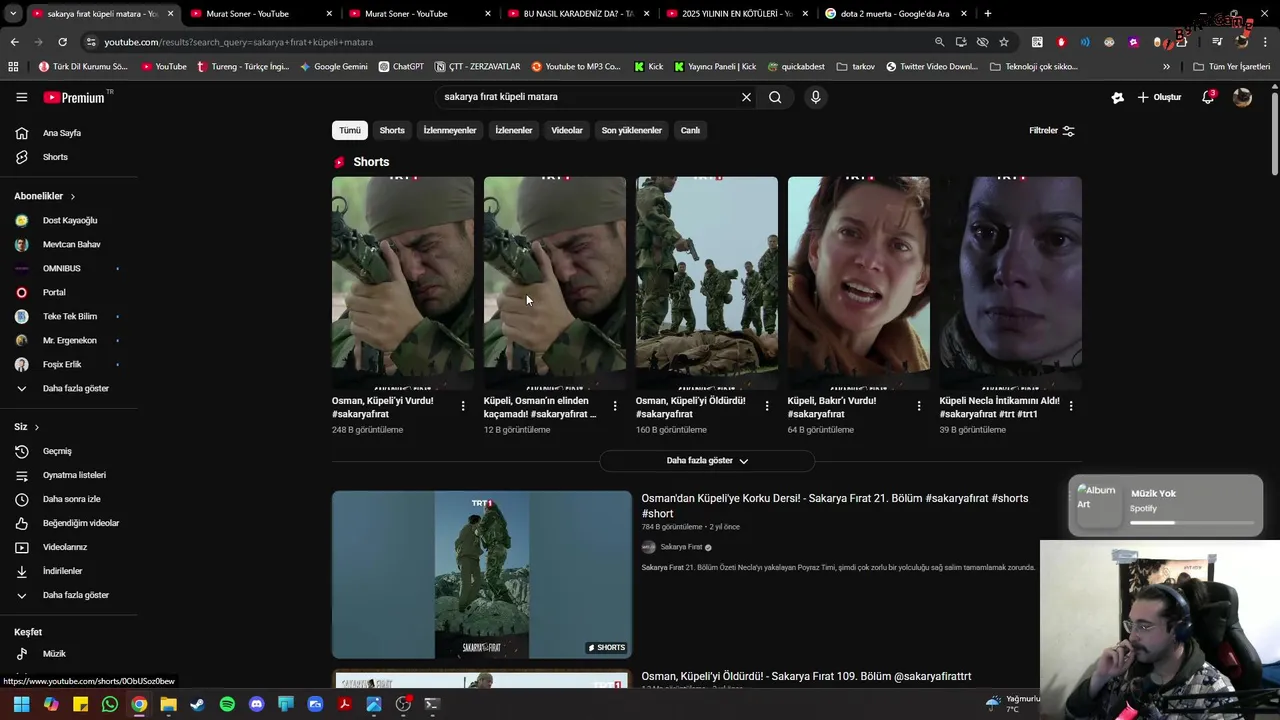This screenshot has height=720, width=1280.
Task: Open the red hand ad-blocker extension
Action: pyautogui.click(x=1061, y=42)
